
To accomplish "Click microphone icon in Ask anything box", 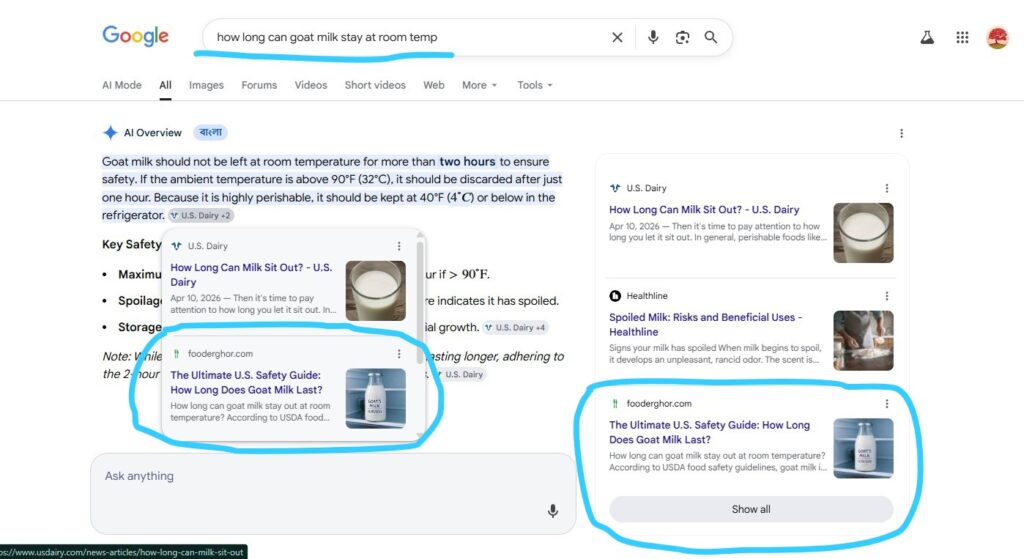I will pyautogui.click(x=552, y=511).
